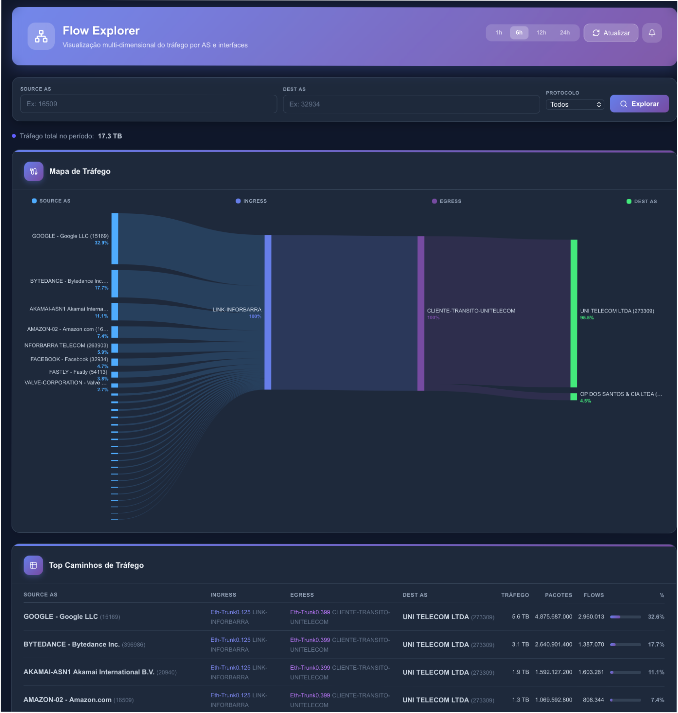Click GOOGLE - Google LLC table row name
Image resolution: width=678 pixels, height=713 pixels.
click(x=60, y=617)
